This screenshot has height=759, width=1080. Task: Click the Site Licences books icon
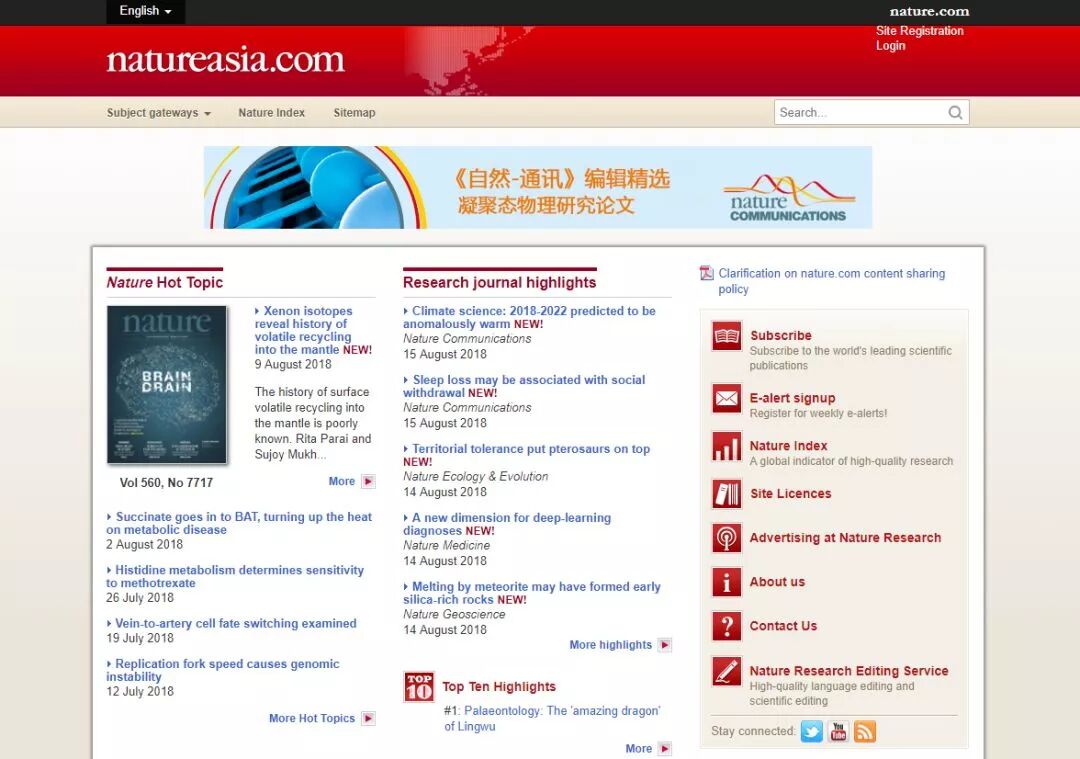727,494
